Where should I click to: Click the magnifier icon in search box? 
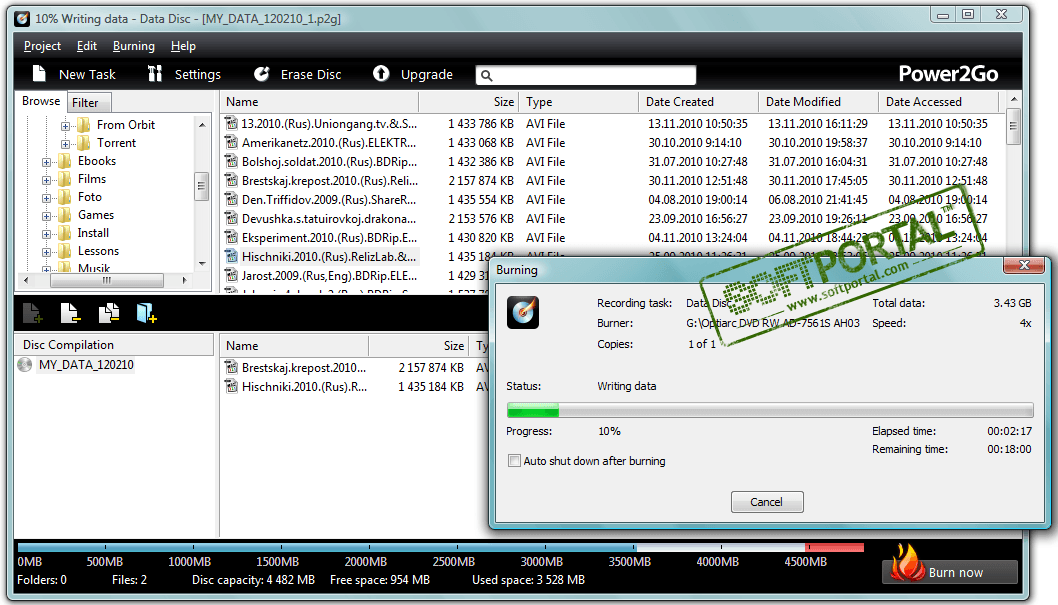coord(486,76)
